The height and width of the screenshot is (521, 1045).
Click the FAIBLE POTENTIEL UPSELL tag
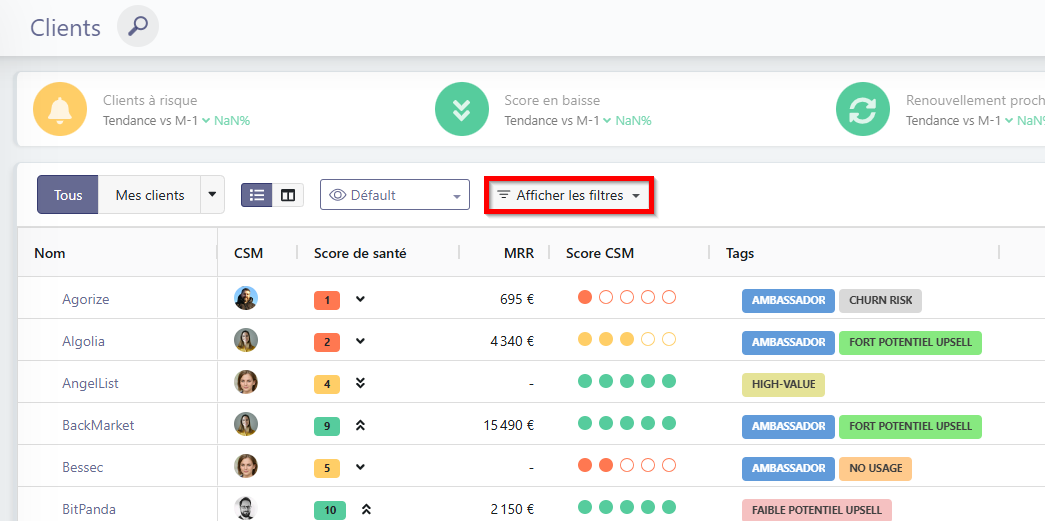click(x=816, y=510)
